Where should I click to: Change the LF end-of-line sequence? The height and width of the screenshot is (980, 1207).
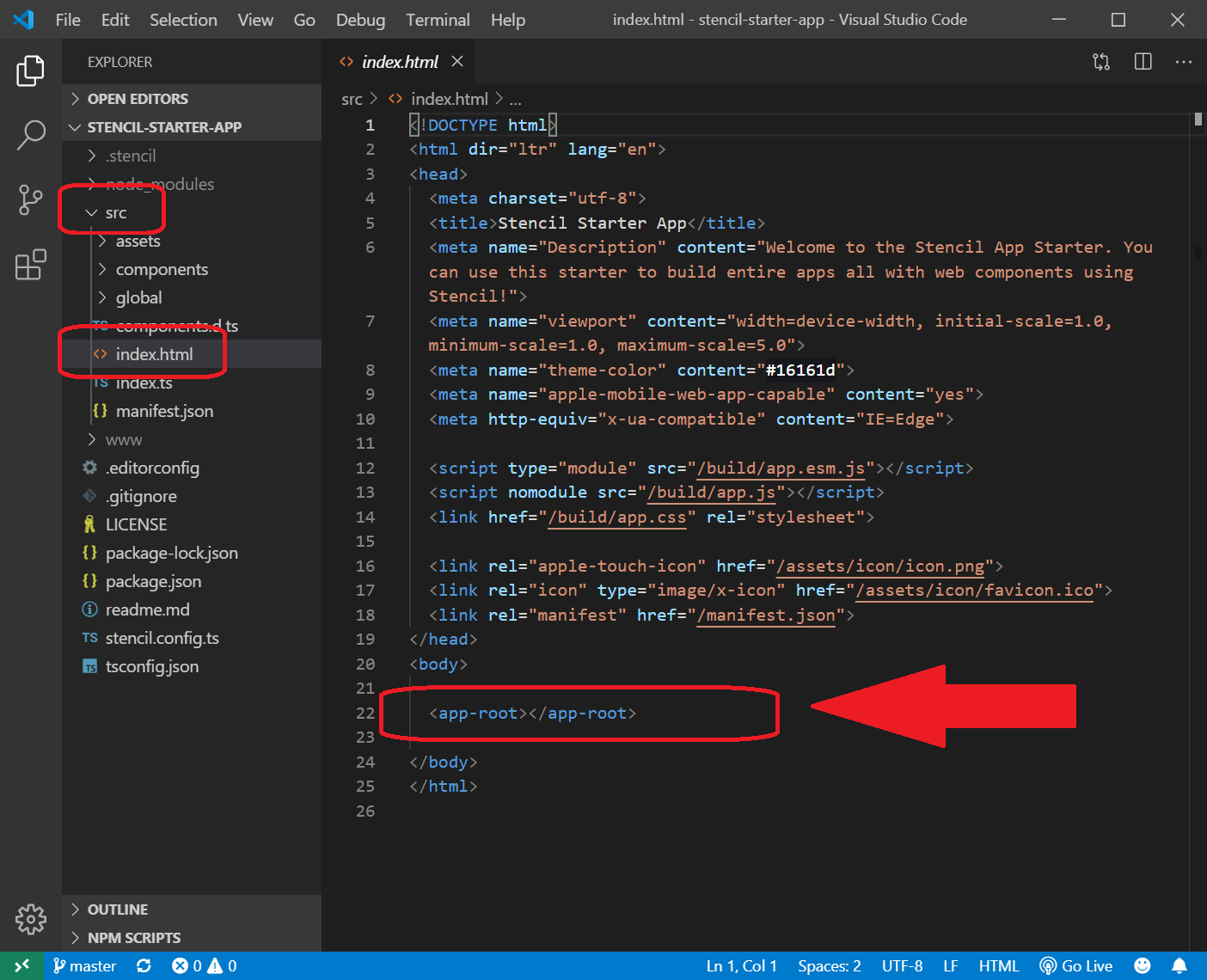point(950,966)
